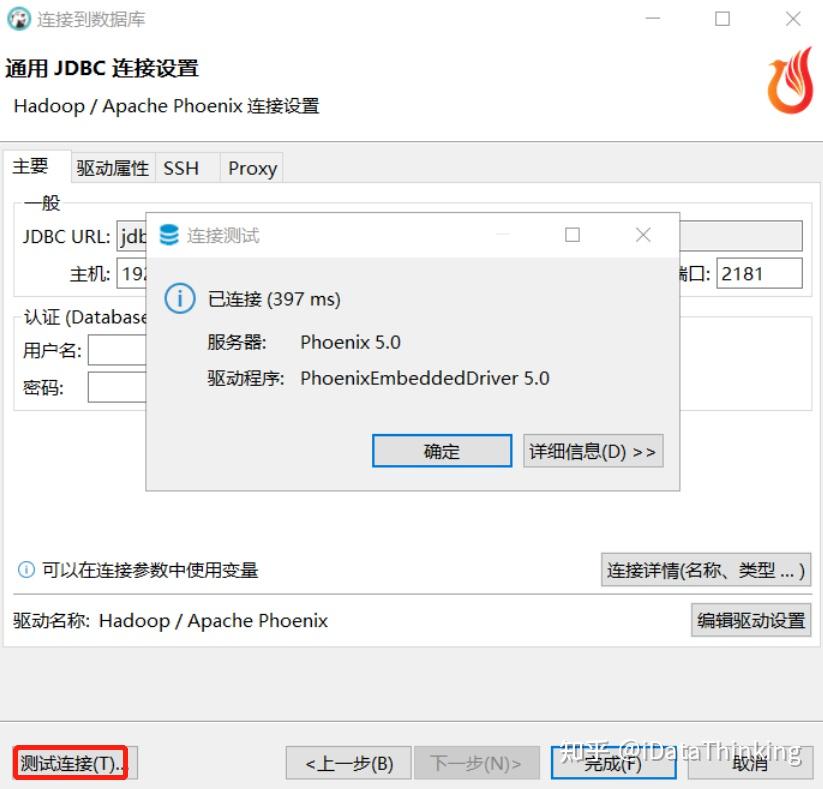Click the DBeaver app icon in title bar

click(x=19, y=19)
